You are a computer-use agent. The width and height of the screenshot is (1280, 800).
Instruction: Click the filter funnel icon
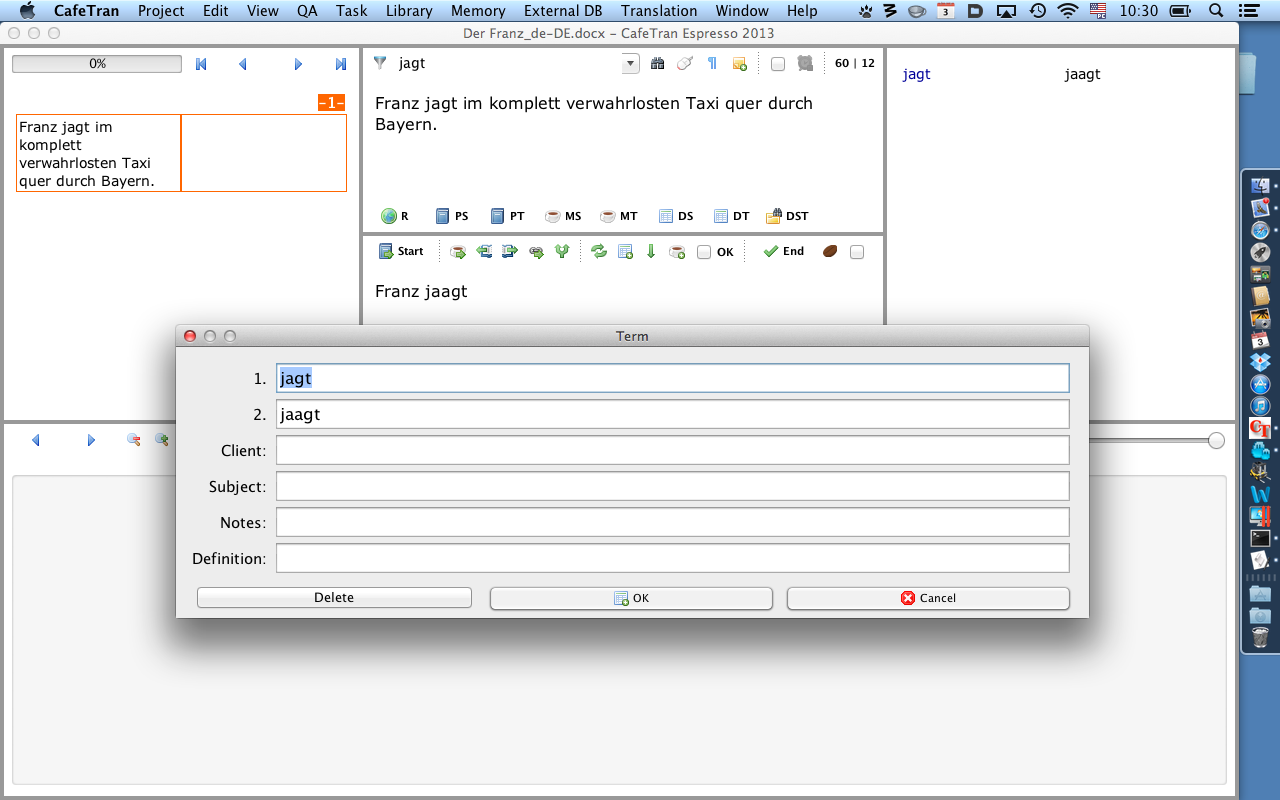[x=380, y=63]
